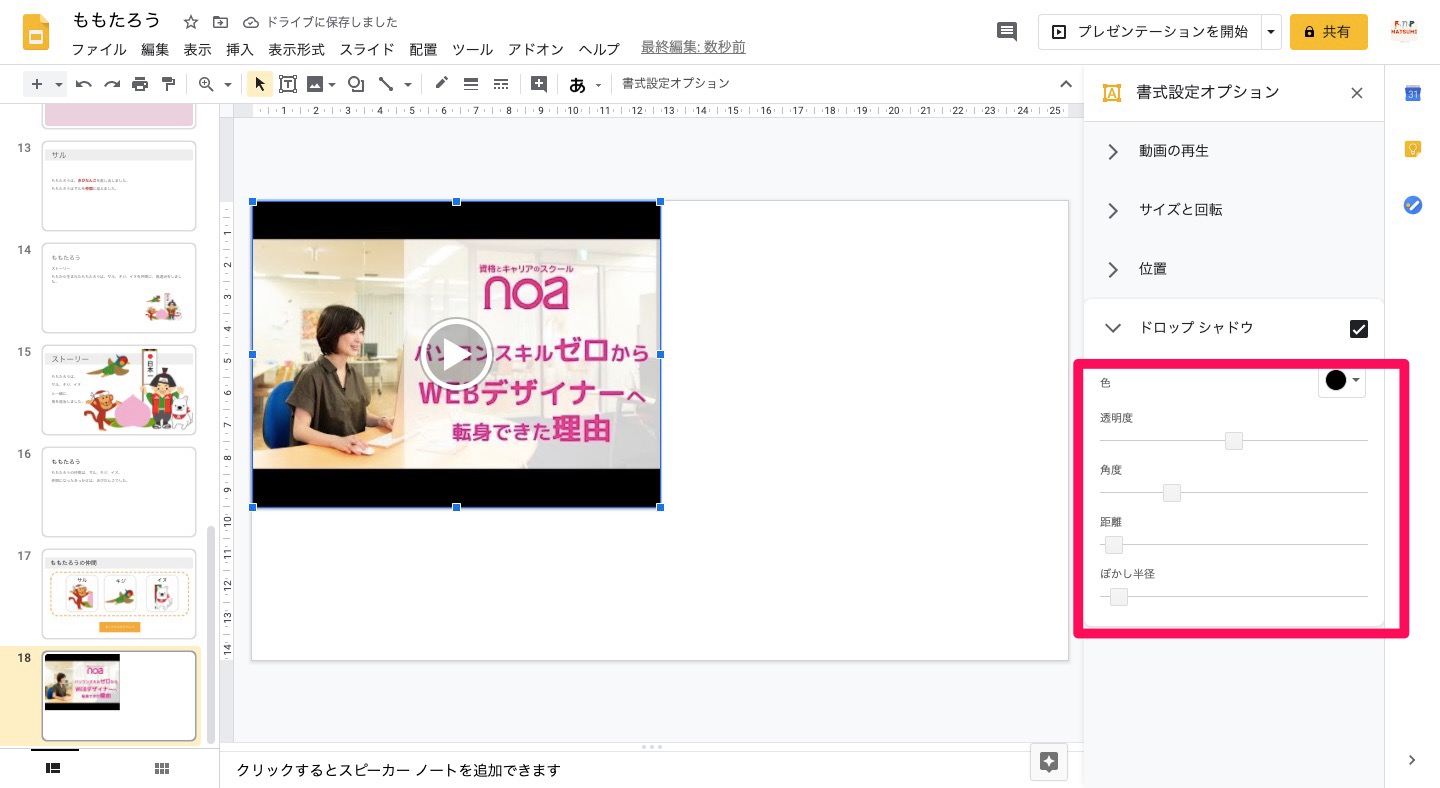Add a comment from toolbar

click(539, 84)
